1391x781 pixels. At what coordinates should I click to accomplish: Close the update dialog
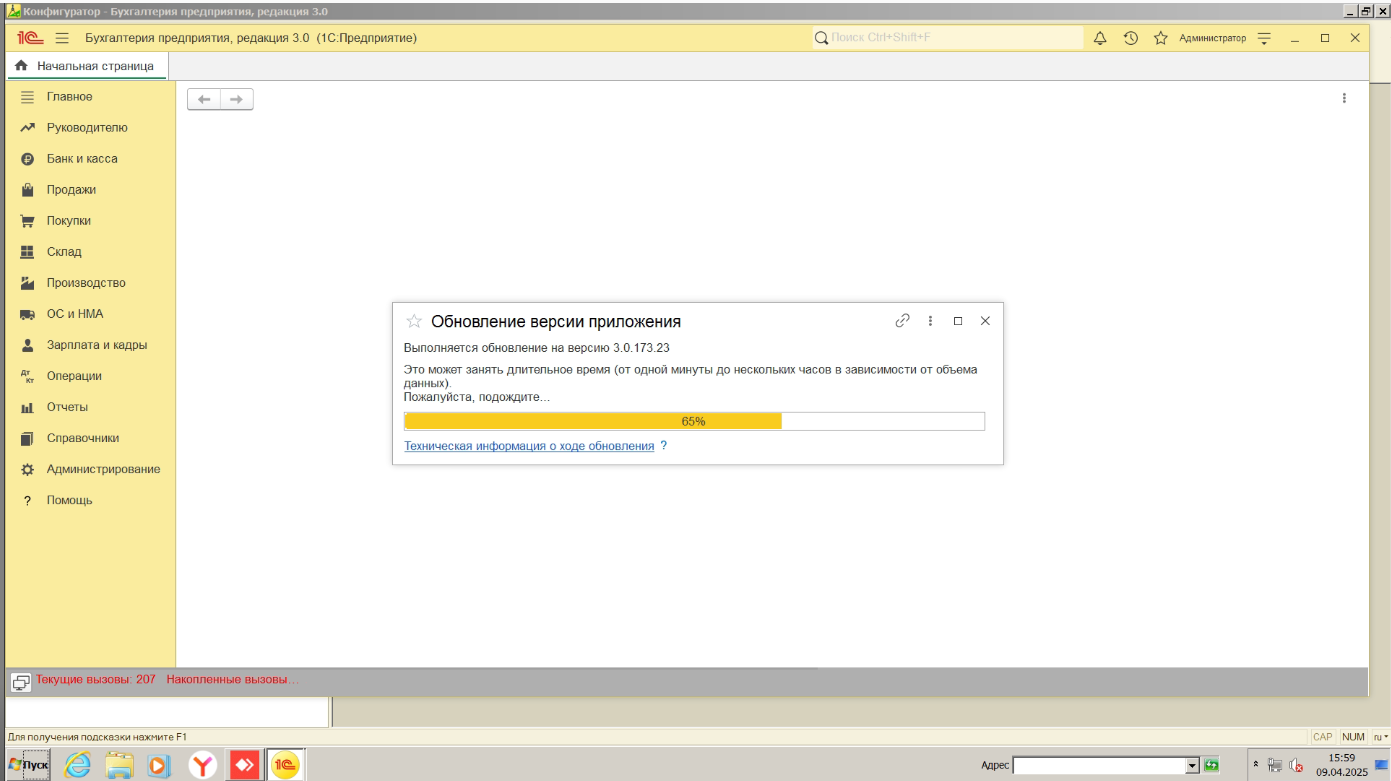[x=985, y=321]
